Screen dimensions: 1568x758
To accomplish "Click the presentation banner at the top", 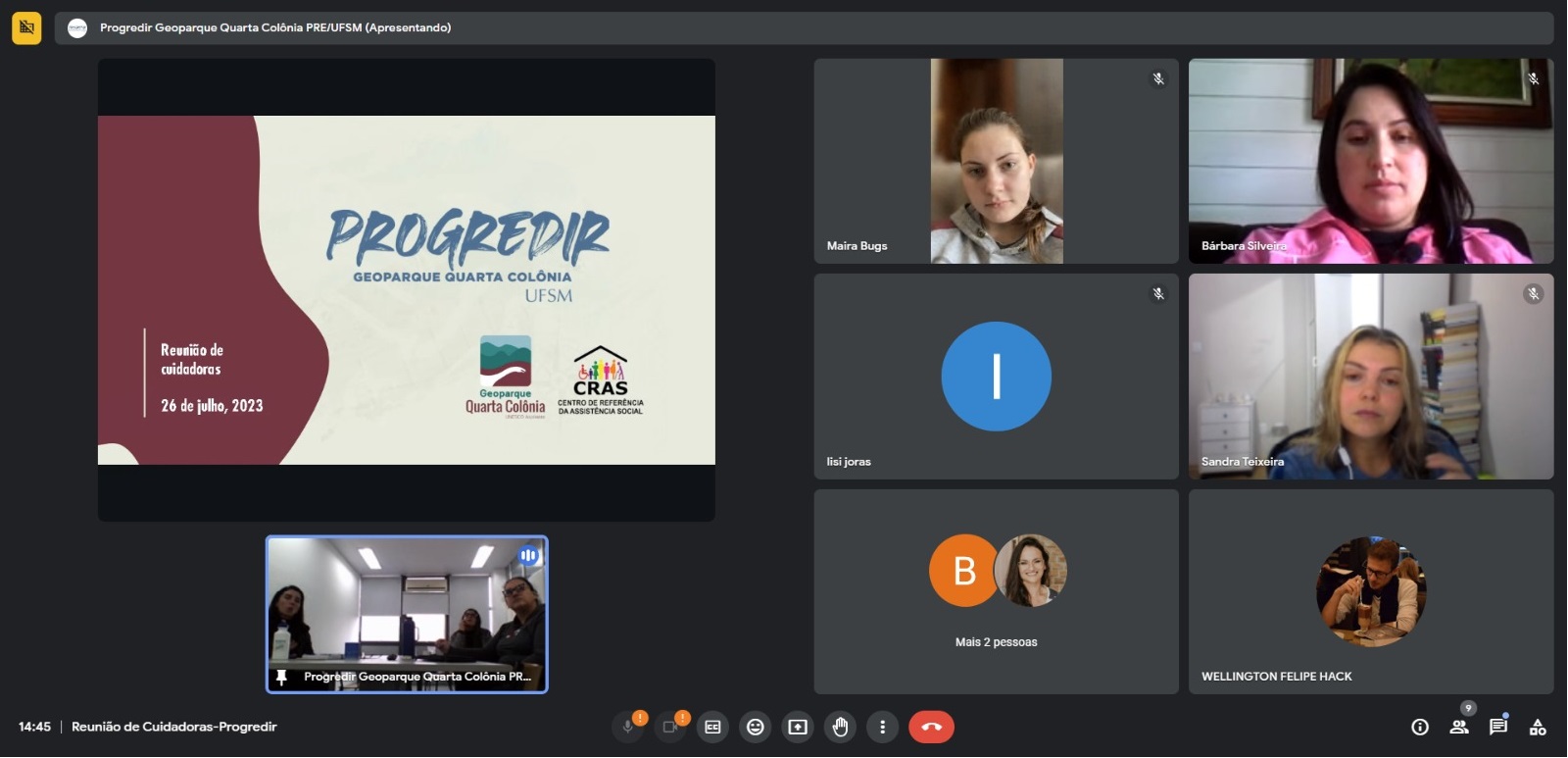I will (804, 27).
